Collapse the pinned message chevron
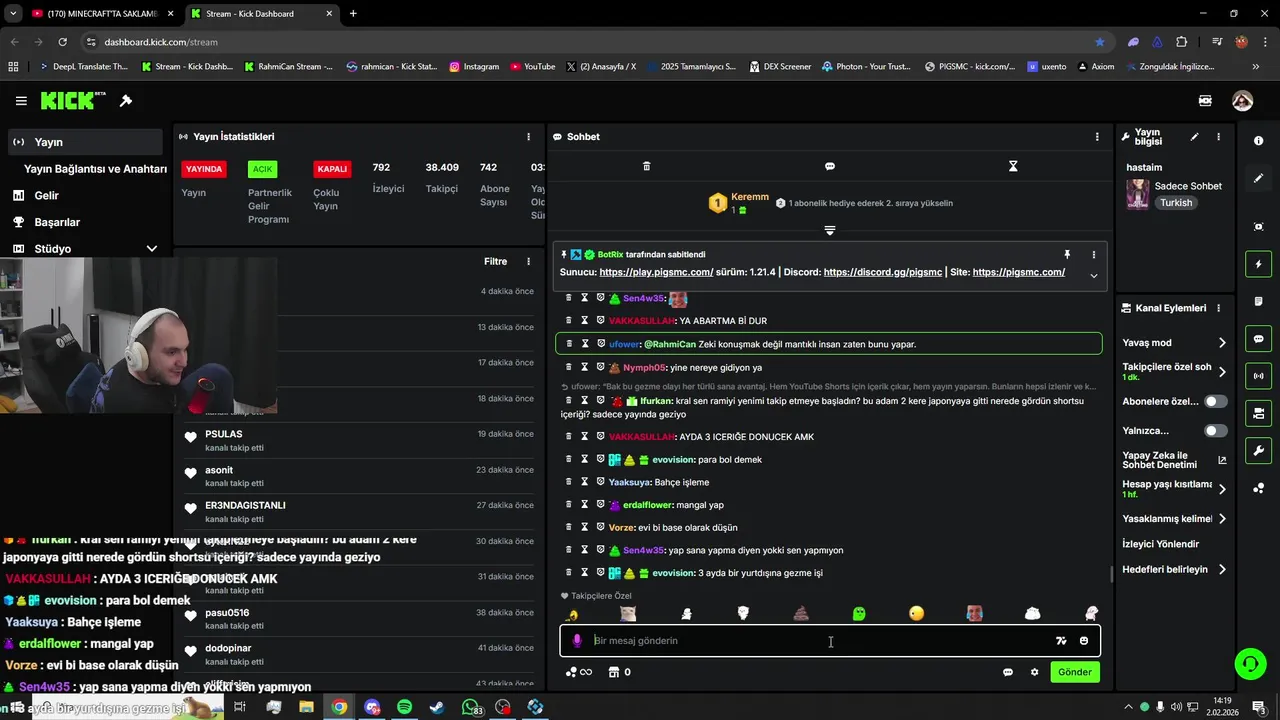 1093,275
